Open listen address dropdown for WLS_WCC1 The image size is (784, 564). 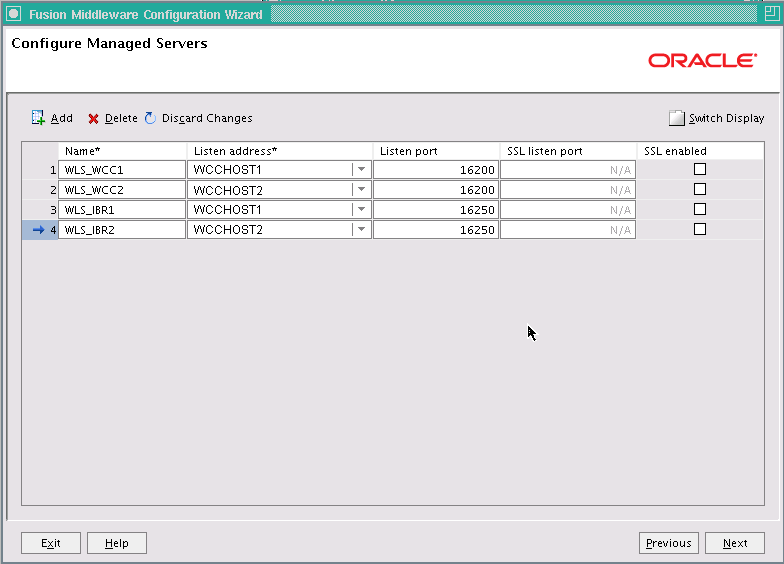pos(361,170)
